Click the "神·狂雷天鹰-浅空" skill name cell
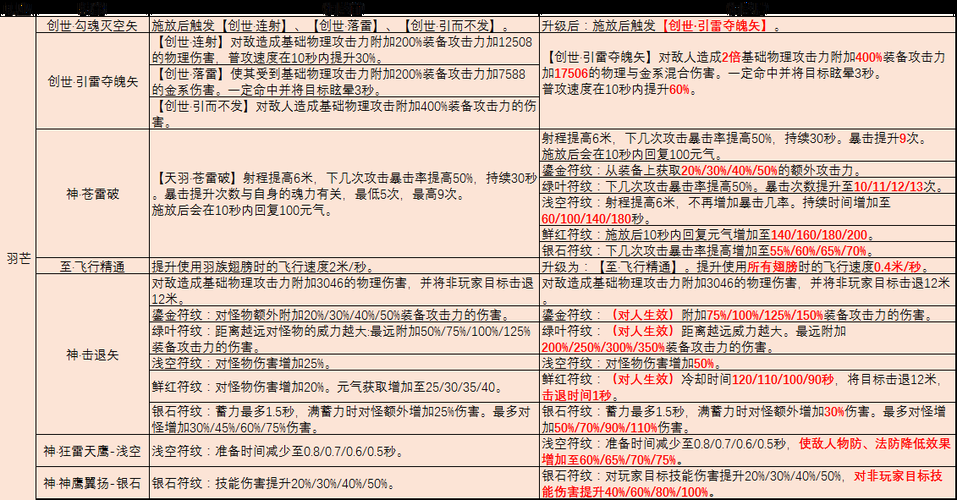The image size is (957, 500). 92,451
